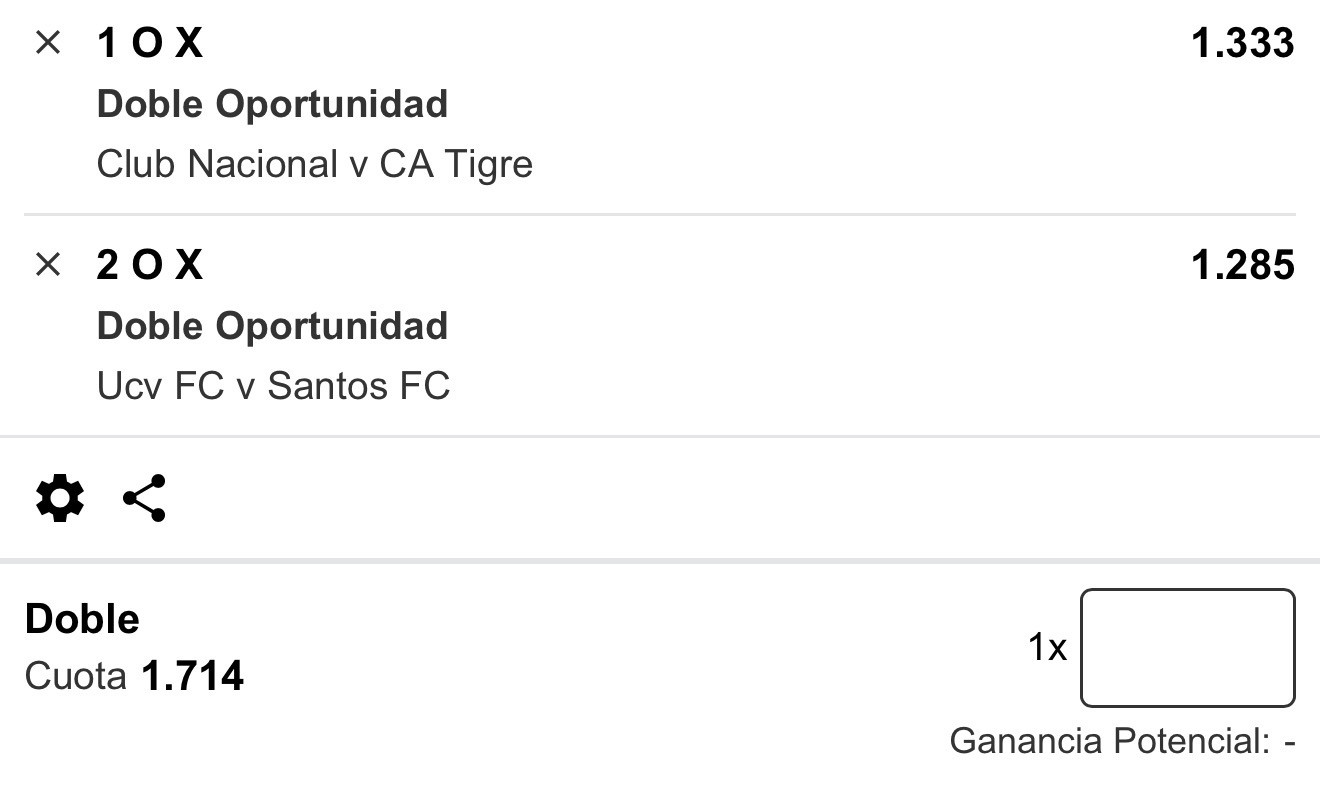Image resolution: width=1320 pixels, height=805 pixels.
Task: Select the 2 O X pick title
Action: (x=150, y=265)
